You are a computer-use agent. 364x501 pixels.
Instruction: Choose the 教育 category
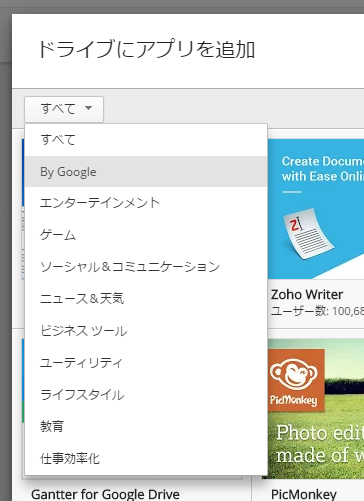[146, 427]
